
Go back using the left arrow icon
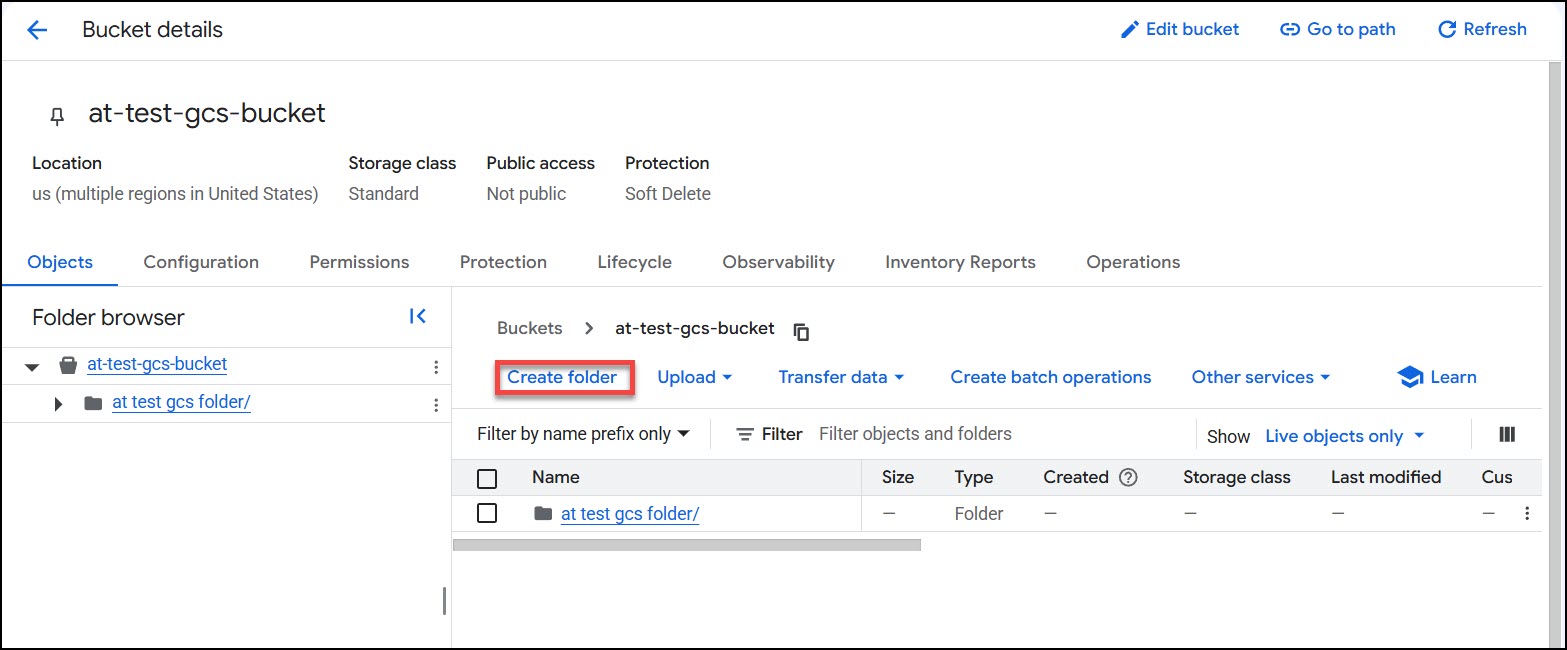37,30
